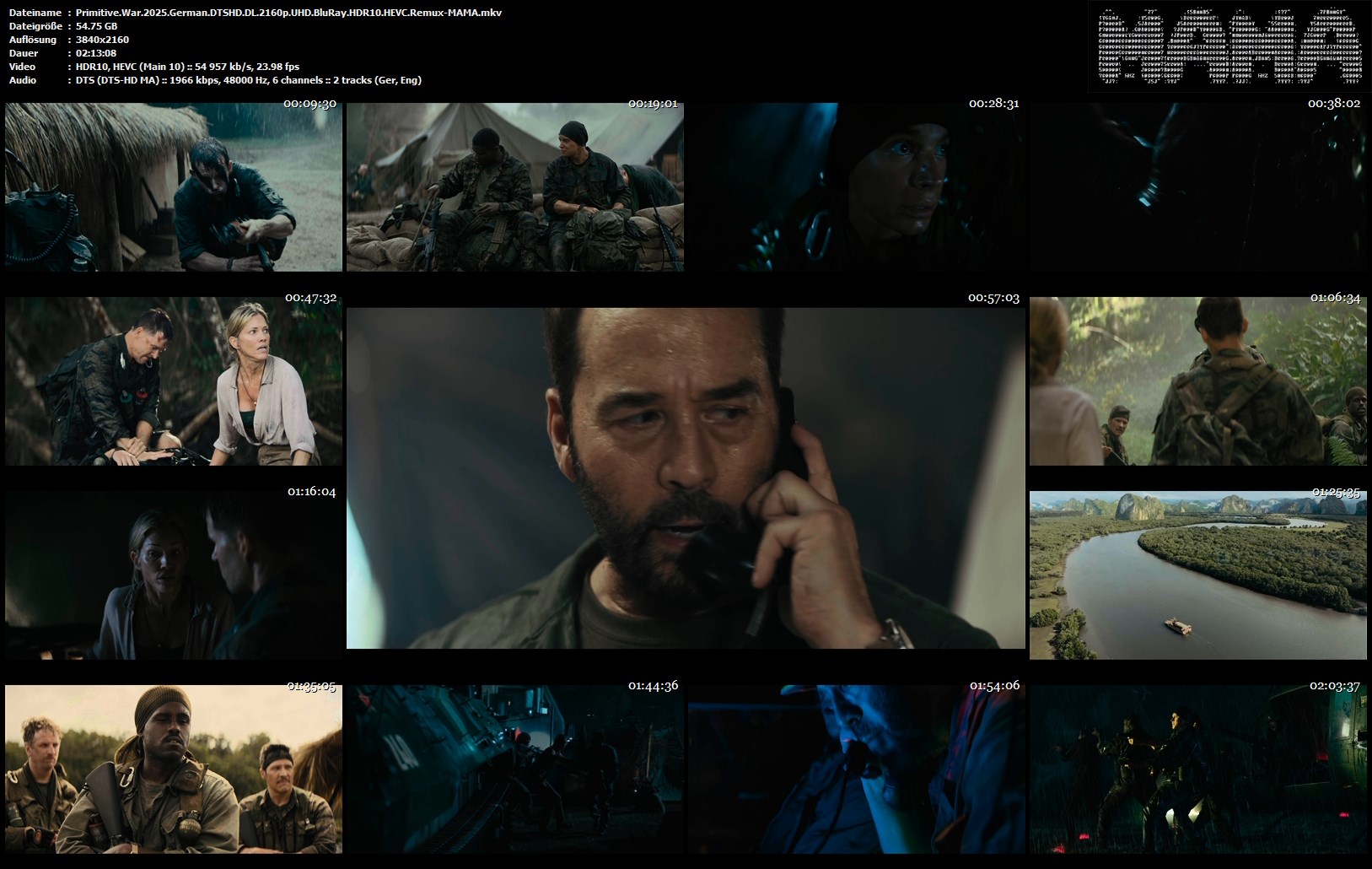1372x869 pixels.
Task: Open the dim two-person frame at 01:16:04
Action: pyautogui.click(x=174, y=575)
